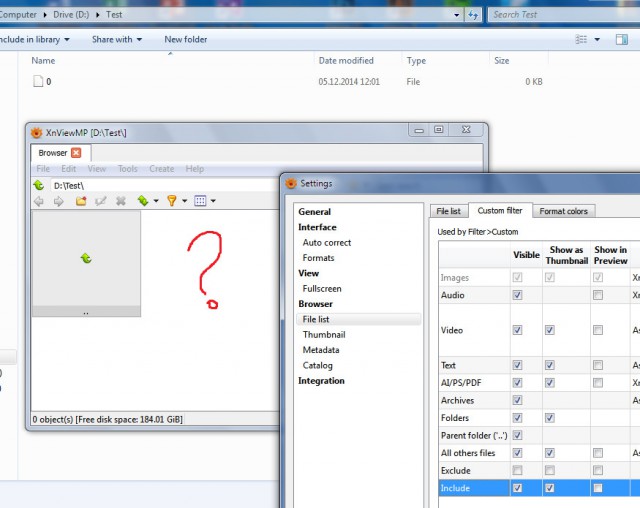Select Thumbnail in the Settings tree
Image resolution: width=640 pixels, height=508 pixels.
pyautogui.click(x=324, y=335)
